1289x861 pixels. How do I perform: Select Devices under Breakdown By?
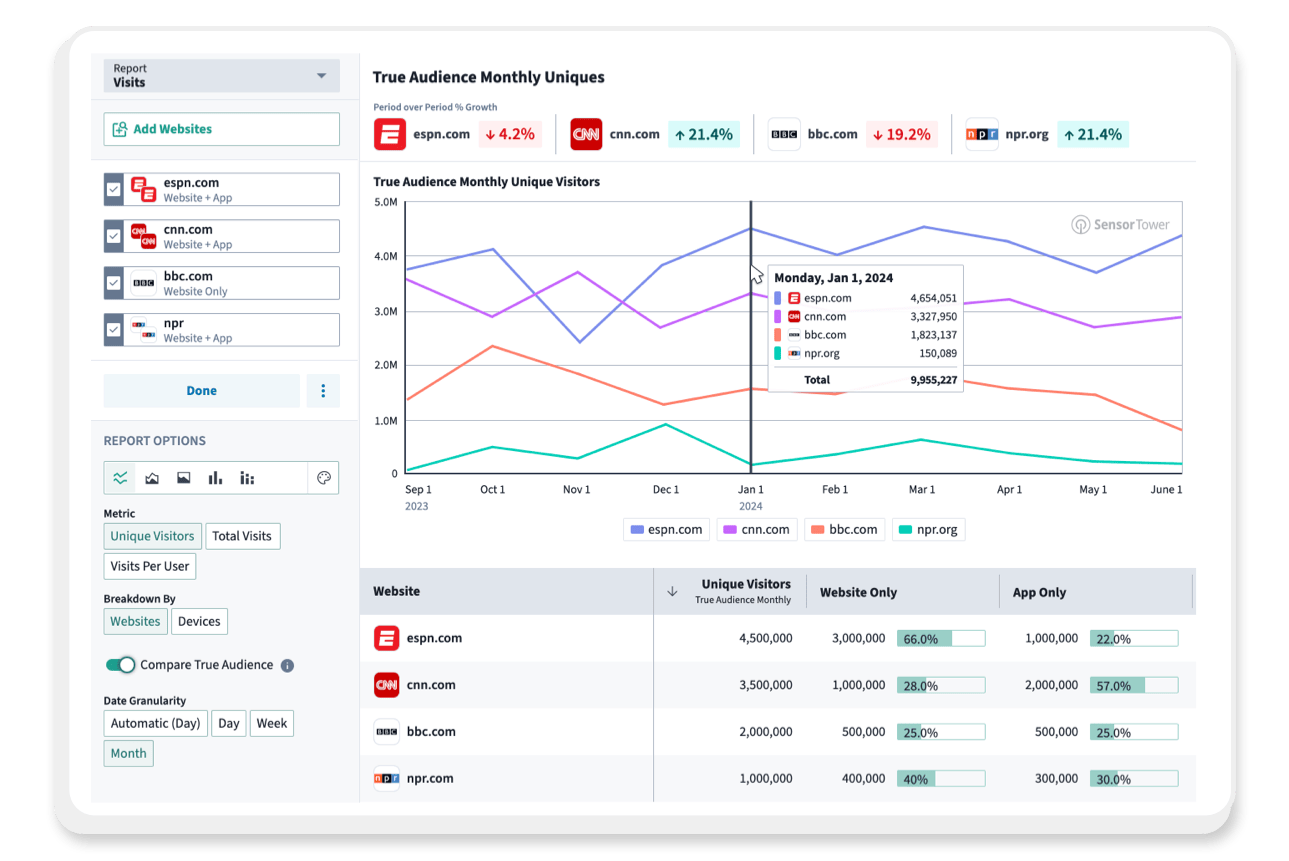click(199, 621)
